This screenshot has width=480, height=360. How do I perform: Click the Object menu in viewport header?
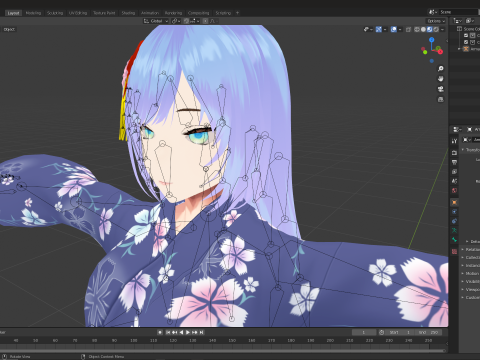[x=9, y=29]
